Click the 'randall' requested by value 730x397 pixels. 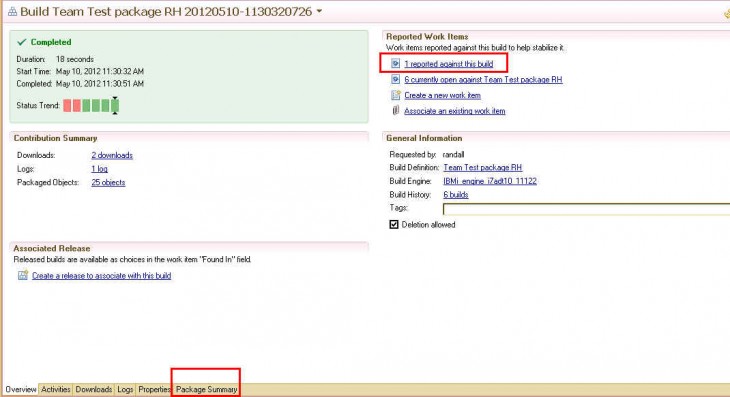click(x=453, y=155)
